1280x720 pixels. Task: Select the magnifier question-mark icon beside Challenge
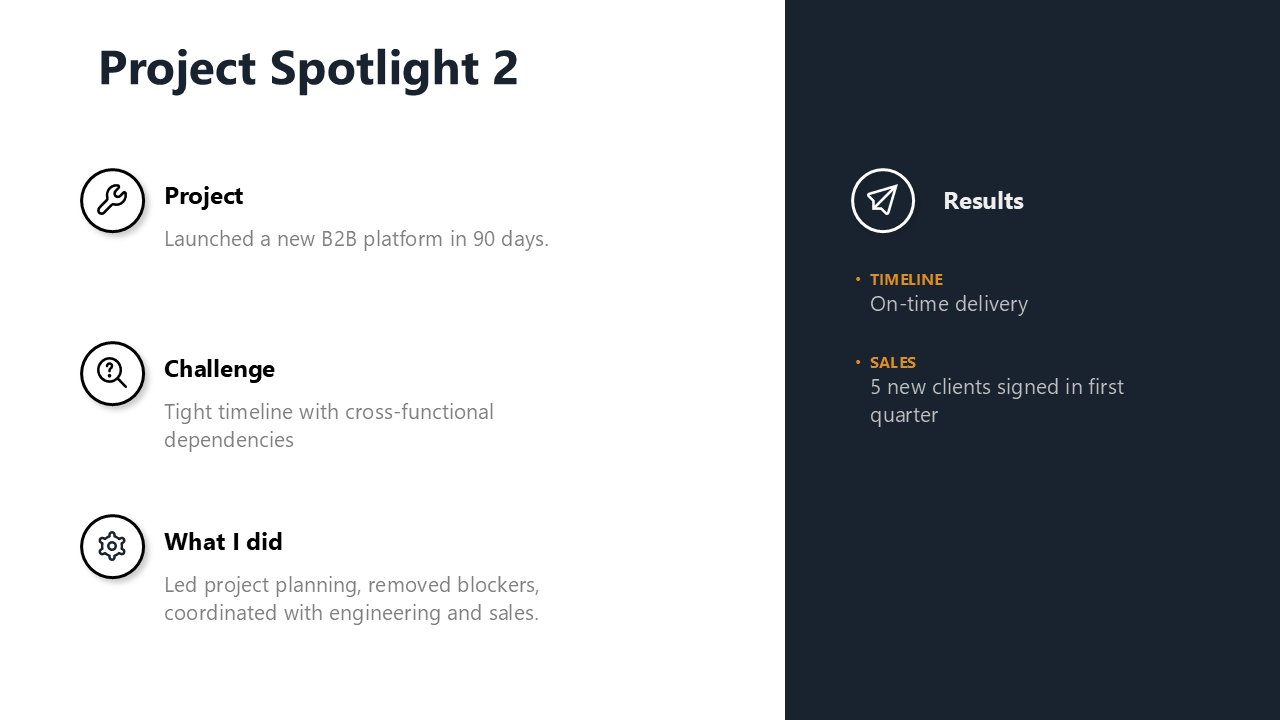point(112,373)
